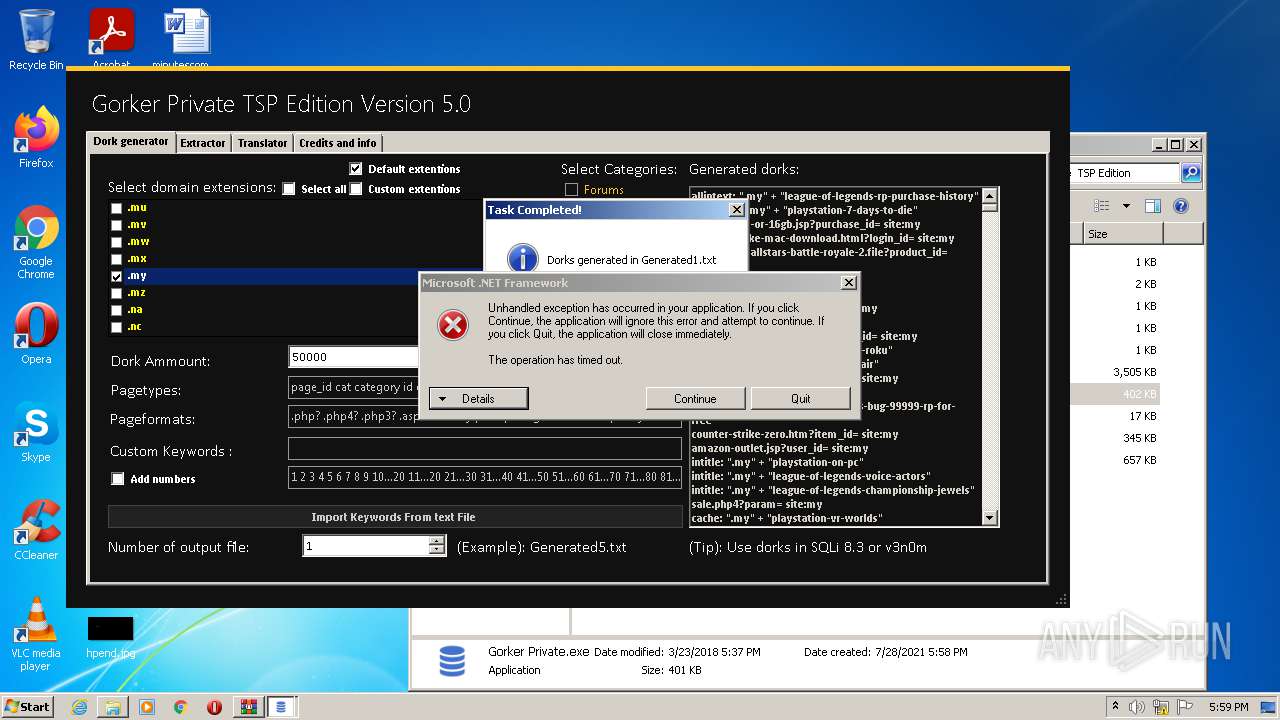Tick the .mw domain extension
This screenshot has height=720, width=1280.
tap(117, 242)
